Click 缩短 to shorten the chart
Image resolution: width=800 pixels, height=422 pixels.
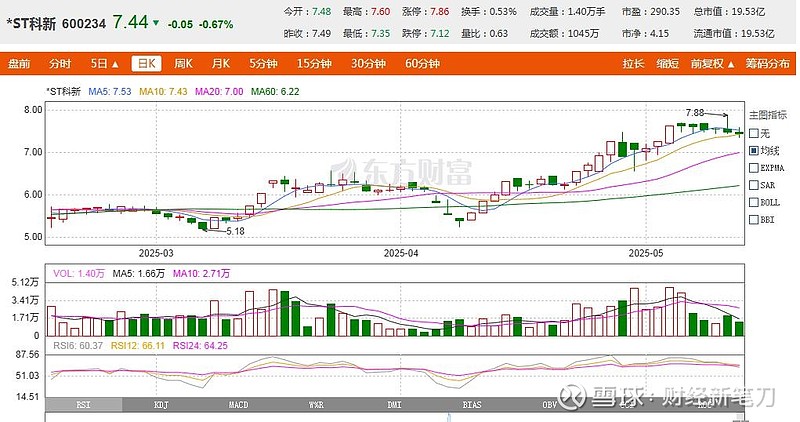coord(667,64)
